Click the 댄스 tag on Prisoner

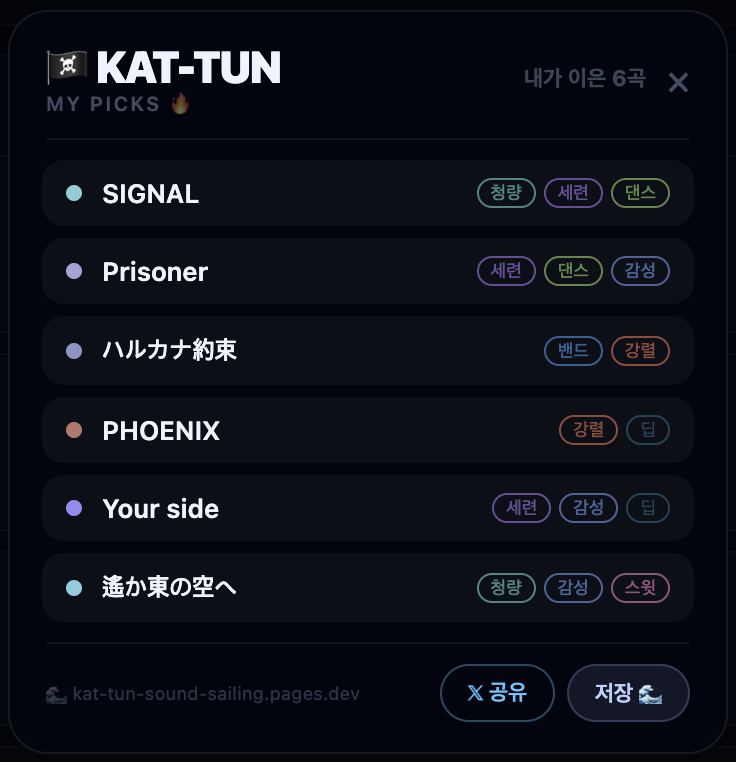coord(573,271)
